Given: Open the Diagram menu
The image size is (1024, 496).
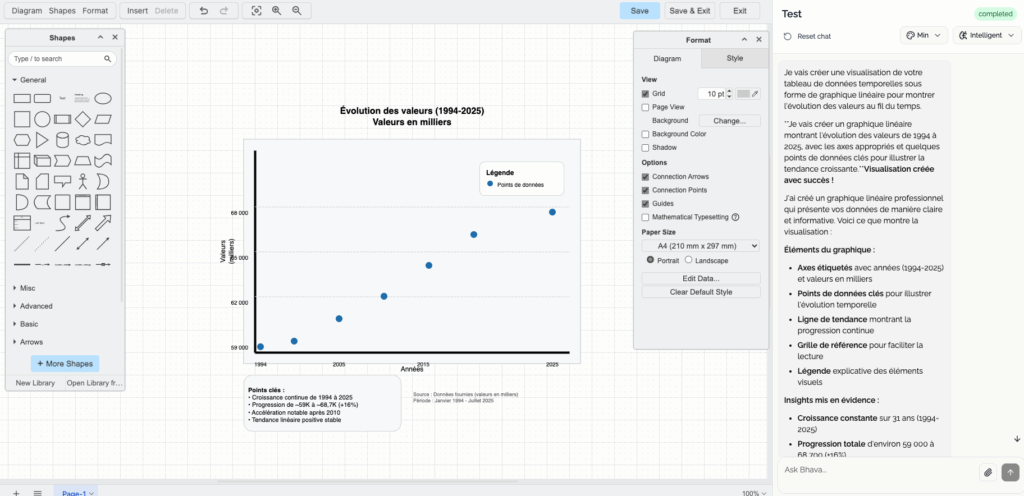Looking at the screenshot, I should click(26, 11).
